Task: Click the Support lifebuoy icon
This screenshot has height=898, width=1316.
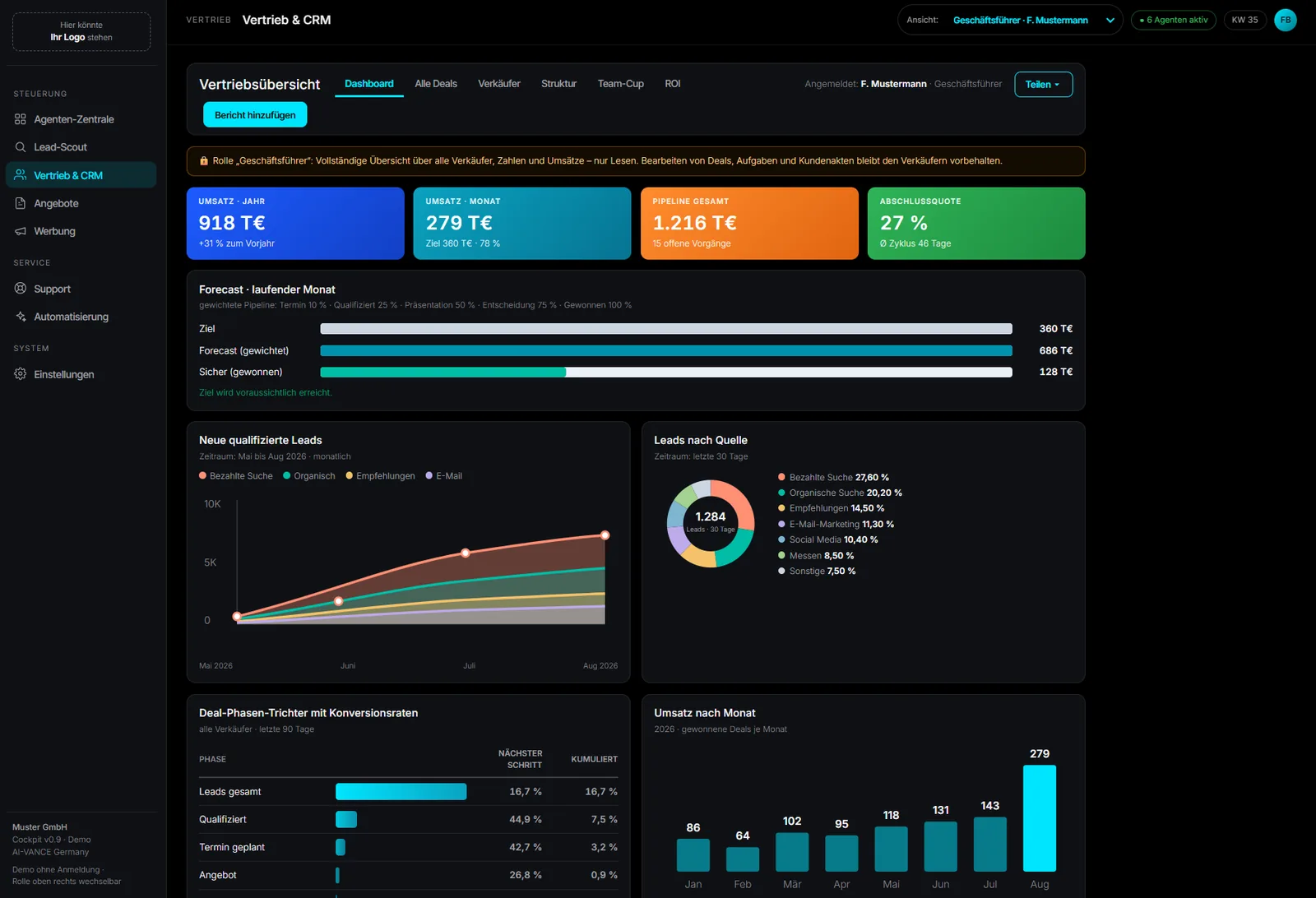Action: [x=21, y=289]
